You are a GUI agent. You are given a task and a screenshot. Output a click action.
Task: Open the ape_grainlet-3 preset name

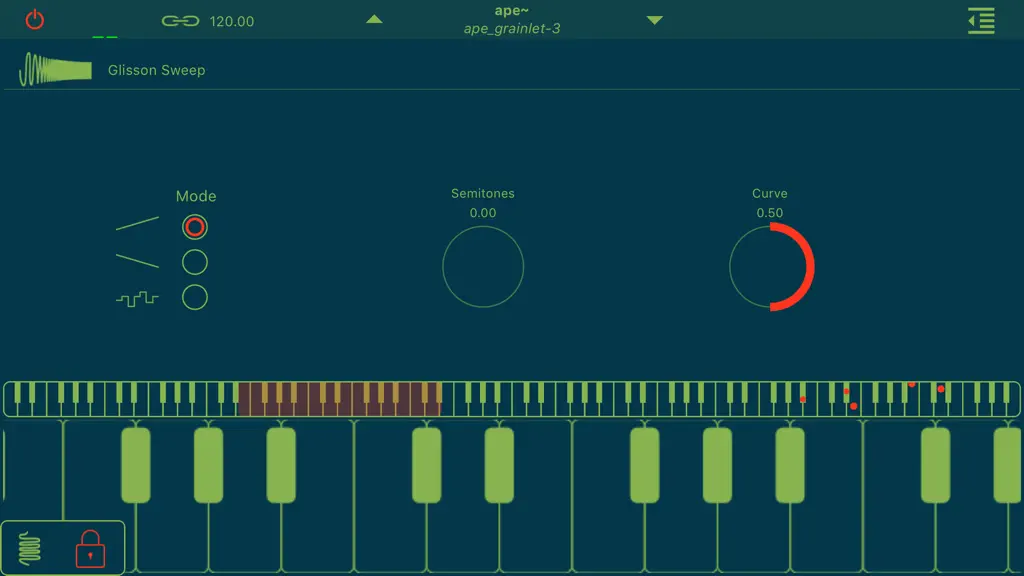[x=512, y=29]
